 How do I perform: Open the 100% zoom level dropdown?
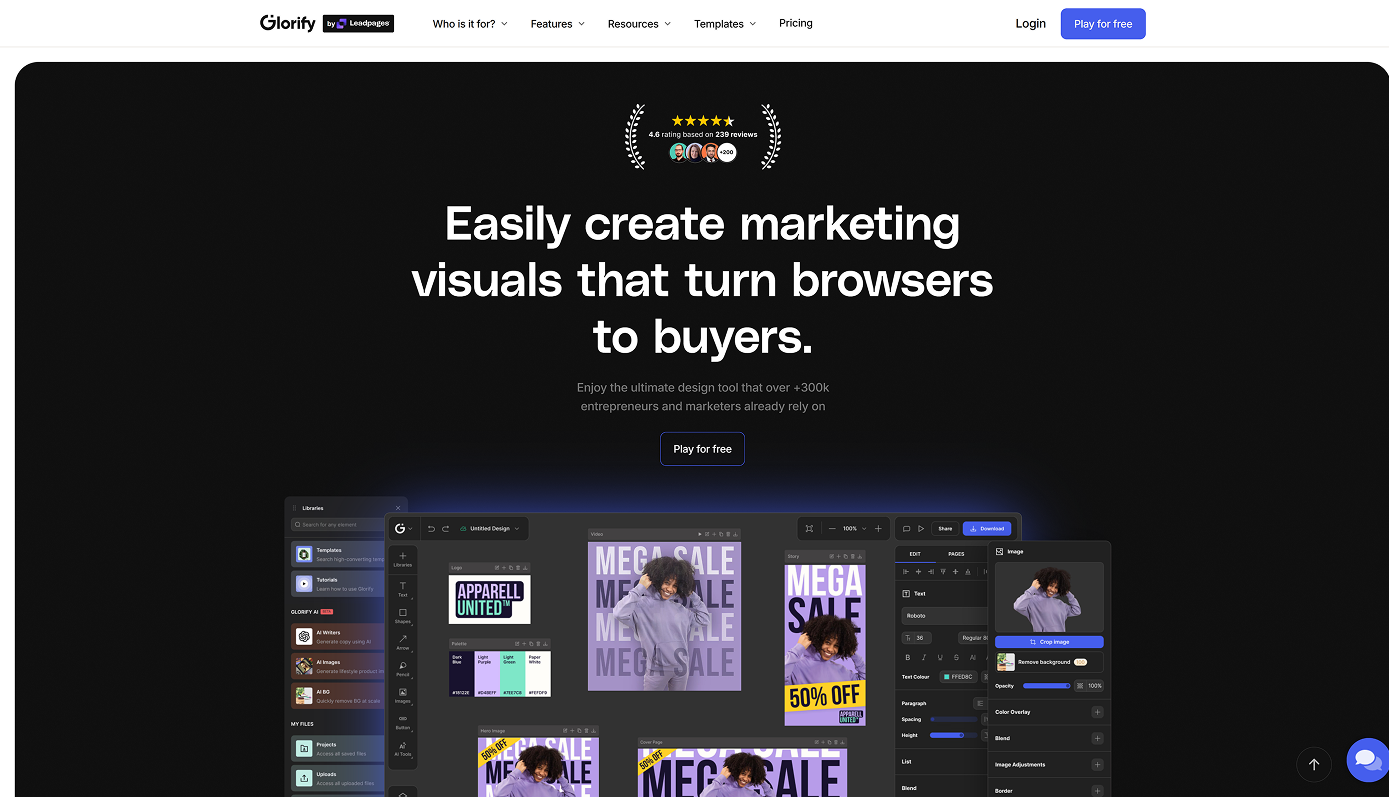[854, 528]
